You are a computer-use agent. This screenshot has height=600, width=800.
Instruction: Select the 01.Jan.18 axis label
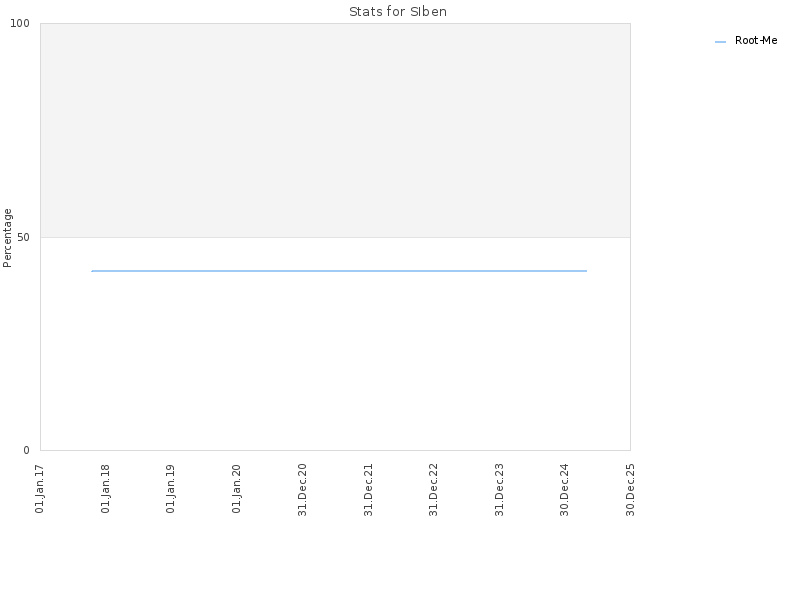tap(105, 489)
